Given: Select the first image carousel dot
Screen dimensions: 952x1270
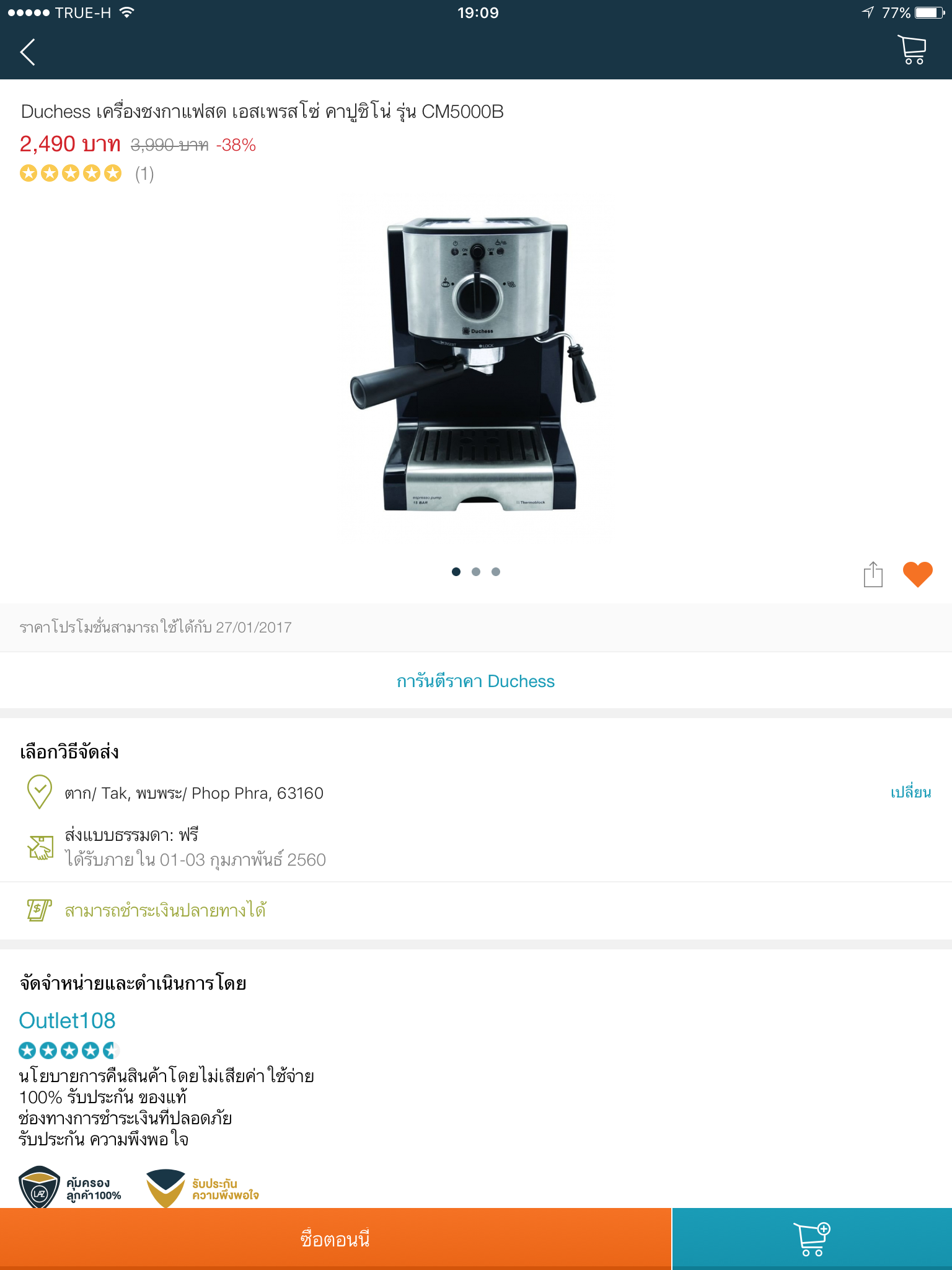Looking at the screenshot, I should tap(456, 572).
